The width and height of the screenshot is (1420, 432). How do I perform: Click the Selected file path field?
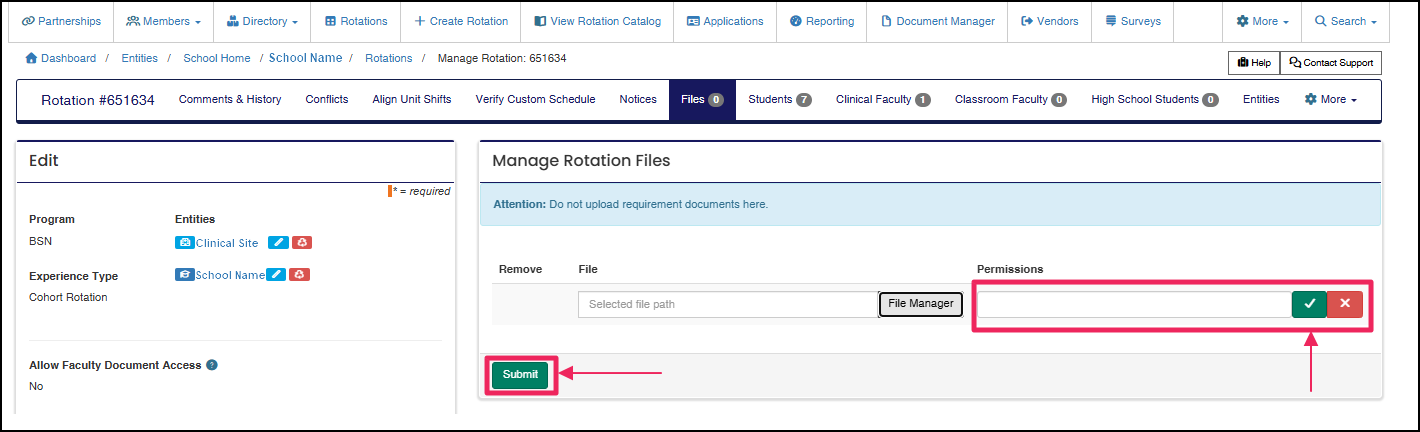728,304
